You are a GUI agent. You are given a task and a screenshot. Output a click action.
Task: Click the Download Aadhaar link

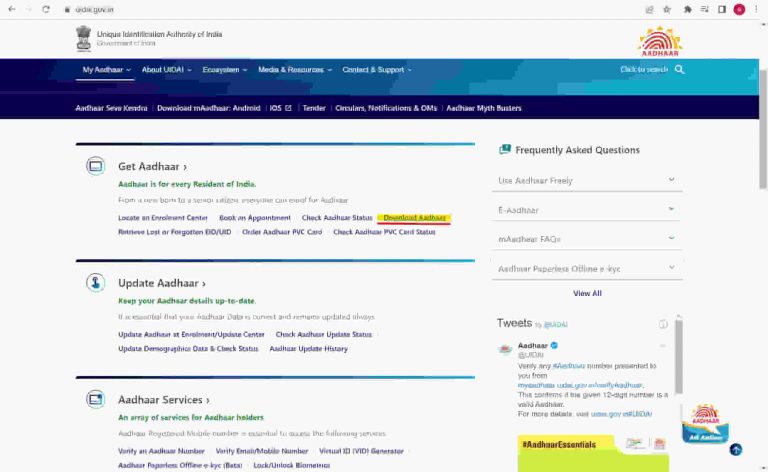pyautogui.click(x=415, y=218)
